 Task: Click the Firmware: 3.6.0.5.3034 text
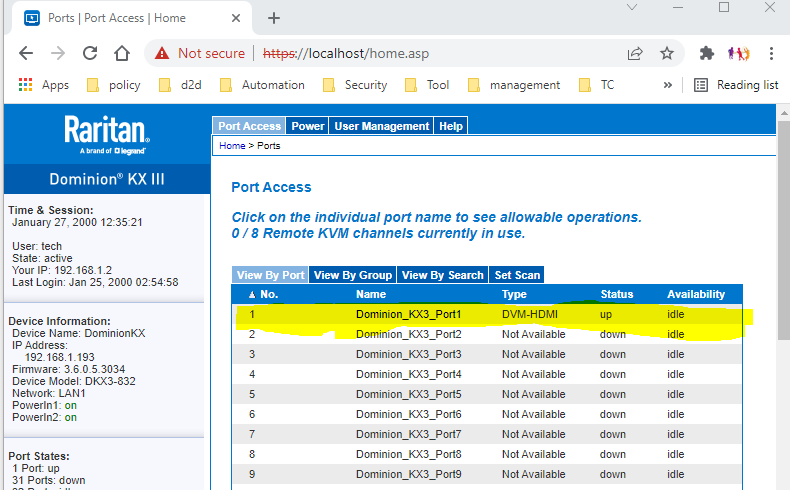point(69,369)
